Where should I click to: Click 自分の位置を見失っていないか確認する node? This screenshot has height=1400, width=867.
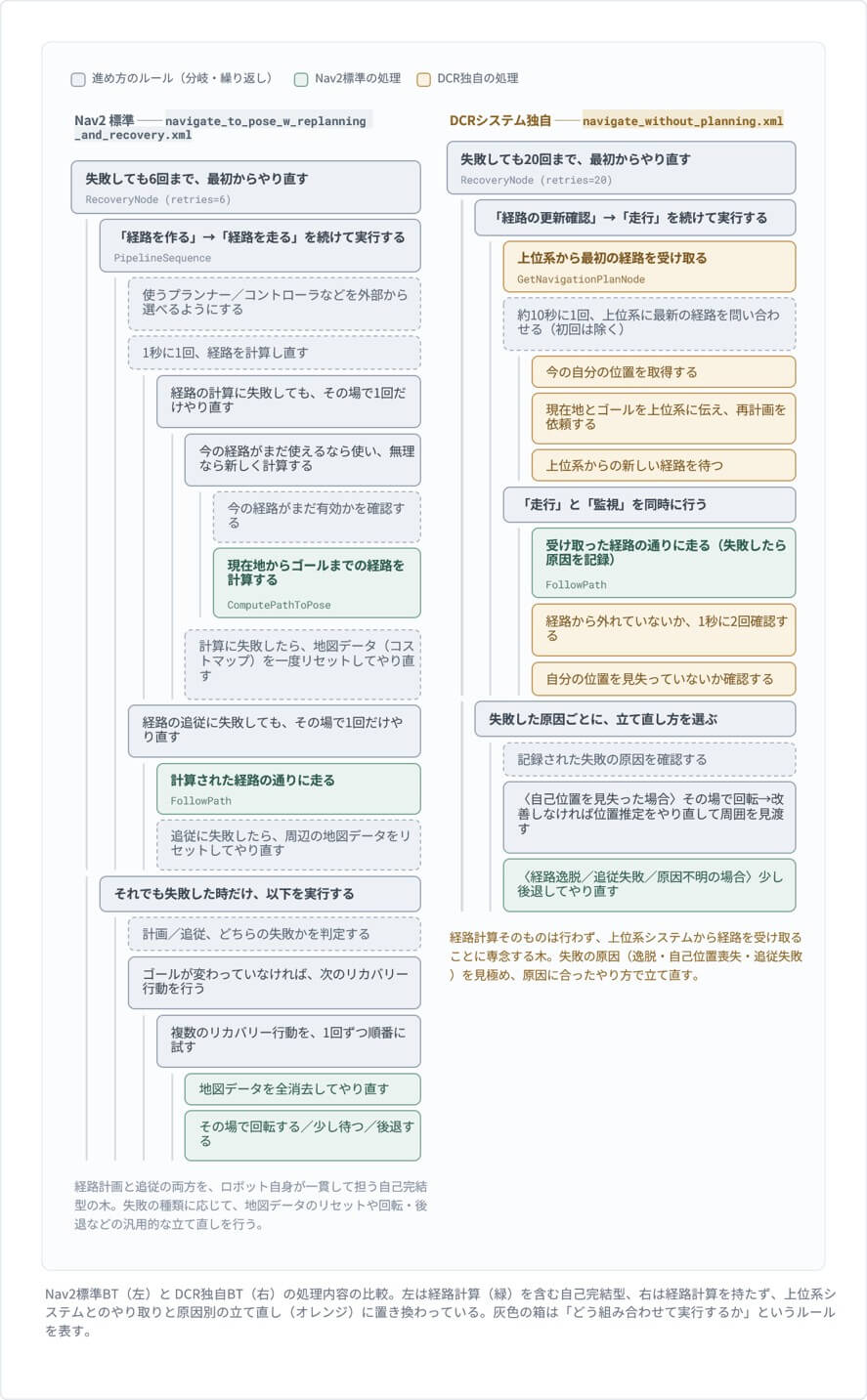point(664,679)
